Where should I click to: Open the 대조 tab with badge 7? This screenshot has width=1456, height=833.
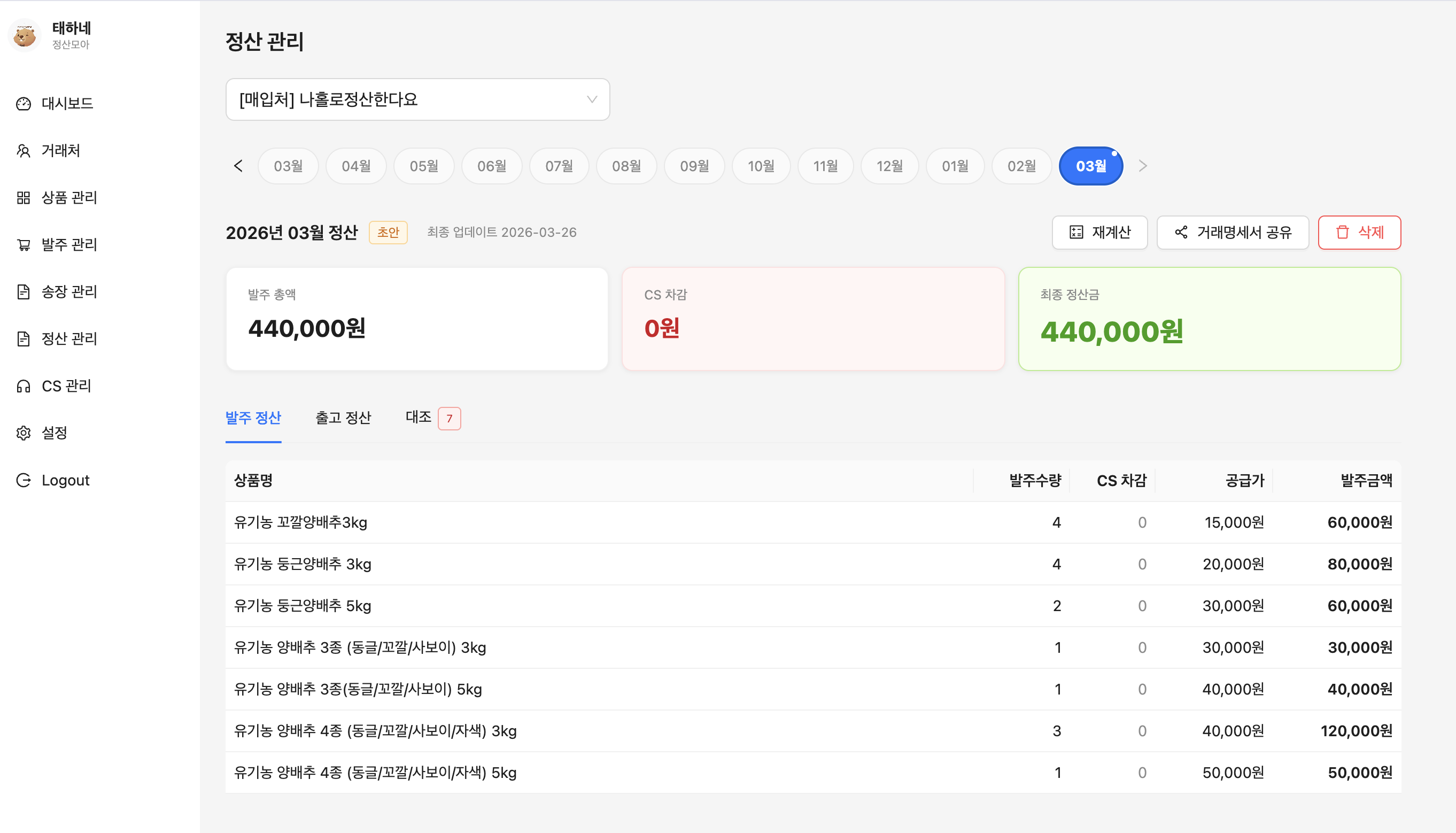pos(432,418)
